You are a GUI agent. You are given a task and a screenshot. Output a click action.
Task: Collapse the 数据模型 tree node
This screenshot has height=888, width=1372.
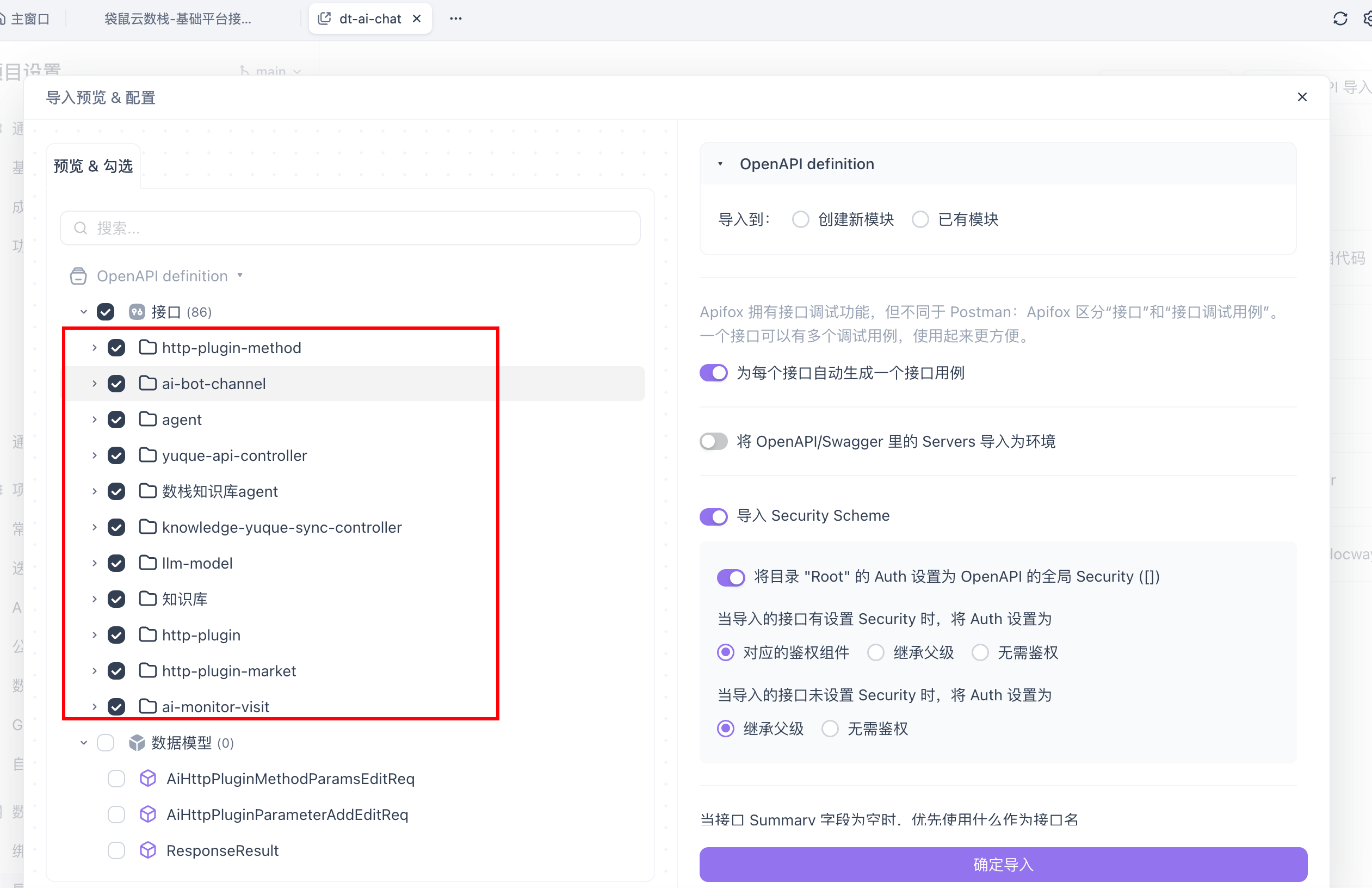click(x=84, y=743)
